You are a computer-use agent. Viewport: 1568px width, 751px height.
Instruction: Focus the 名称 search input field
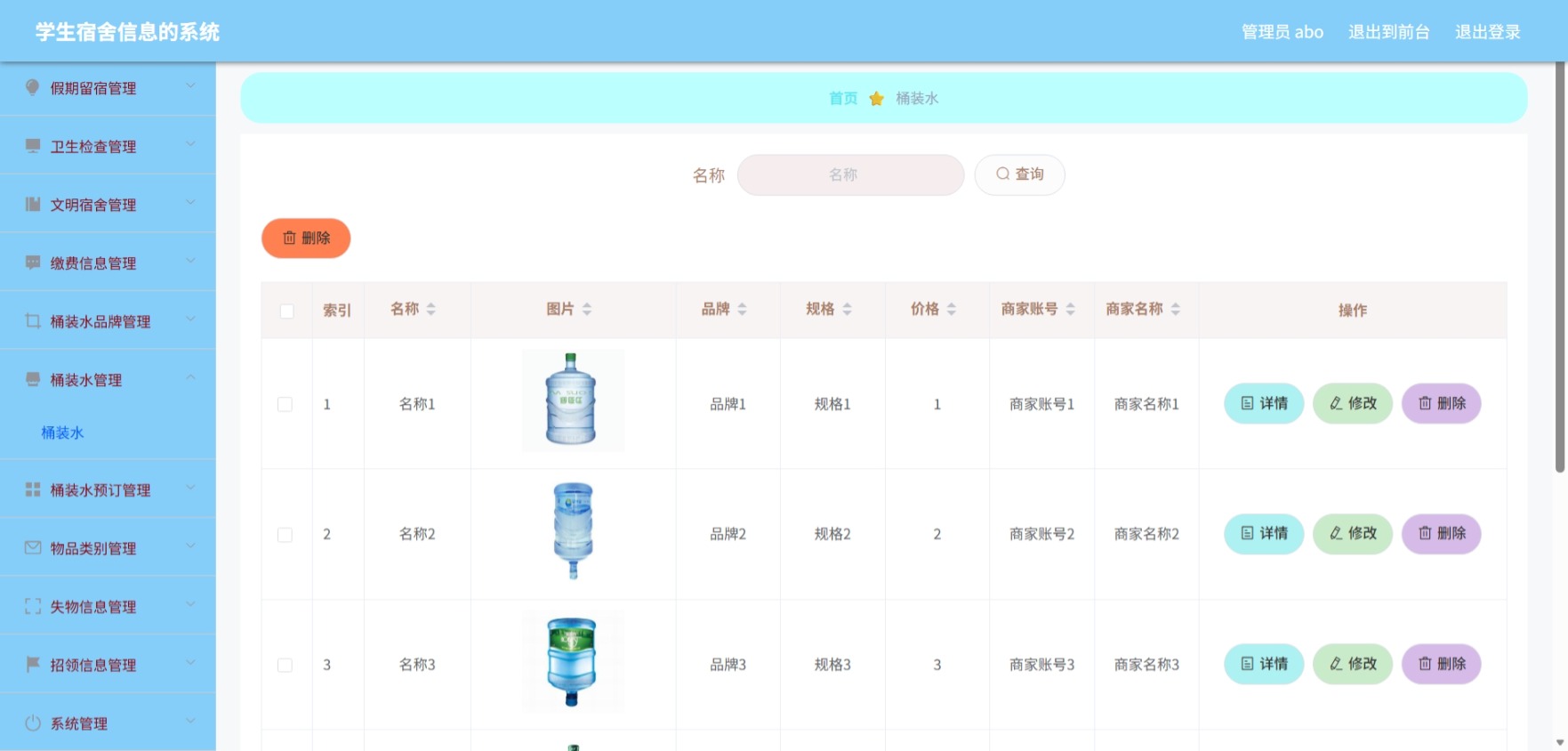(x=850, y=174)
